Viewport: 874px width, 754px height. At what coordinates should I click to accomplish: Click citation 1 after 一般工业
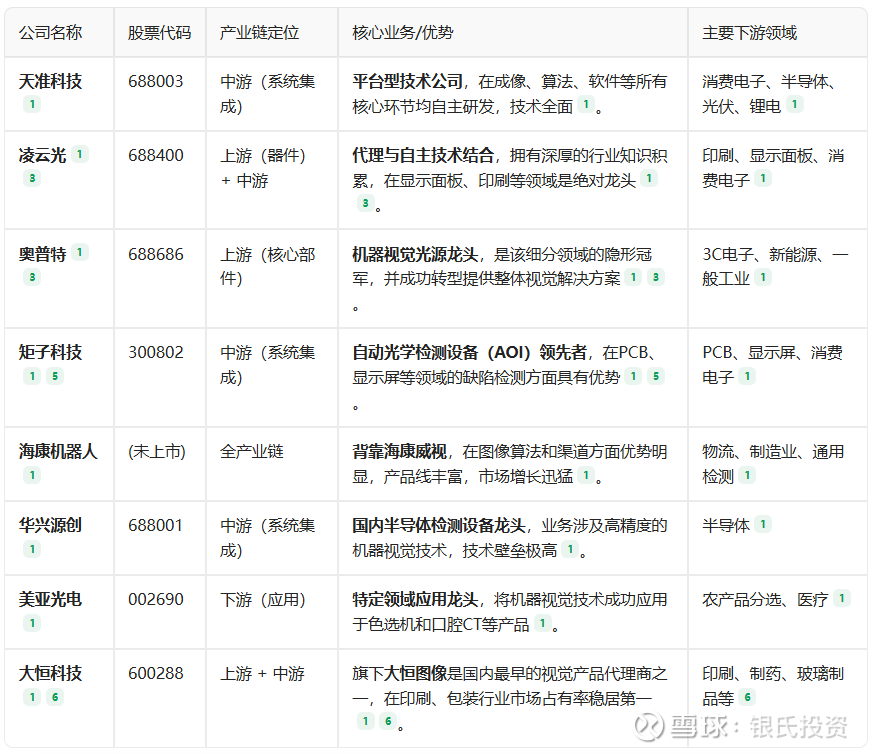(763, 277)
